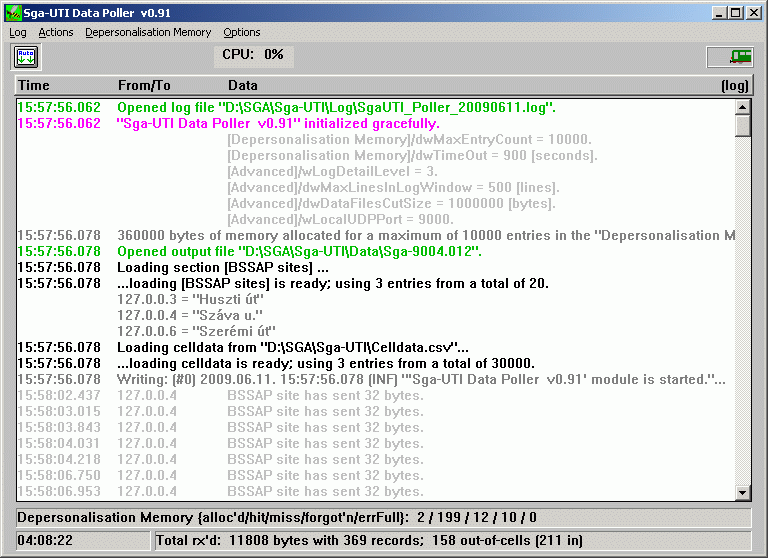Click the green network status icon

click(x=730, y=57)
